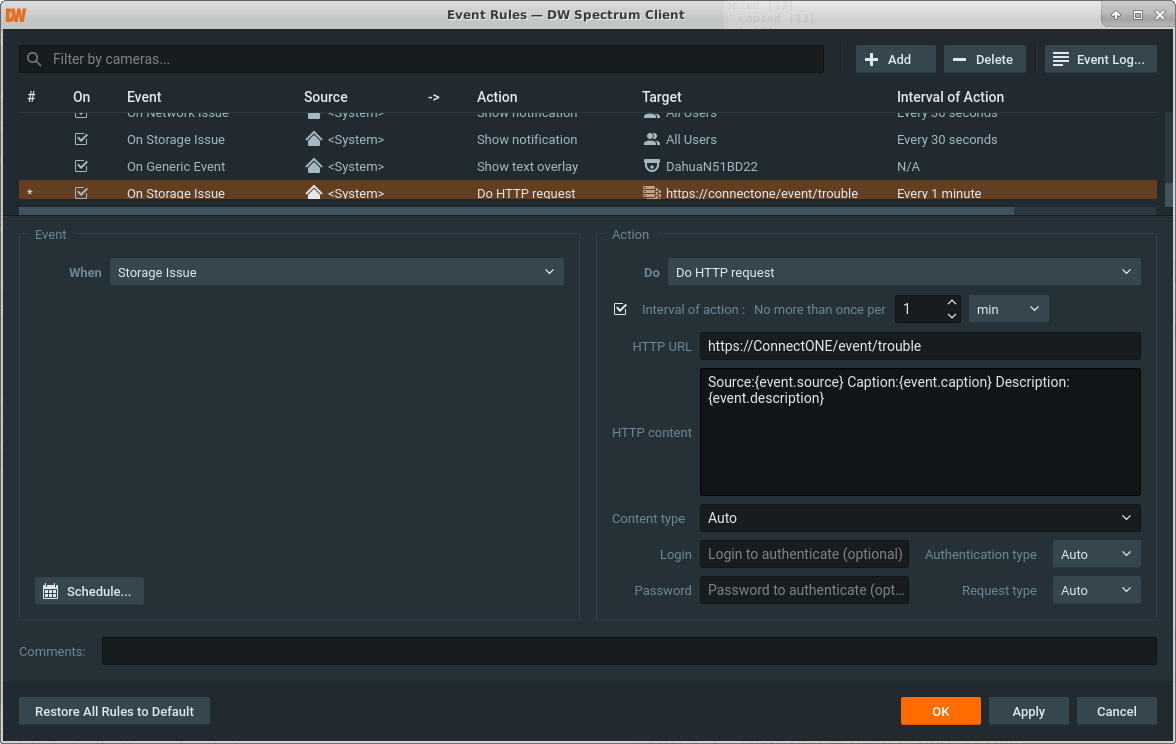Open the When event type dropdown
Screen dimensions: 1176x744
pyautogui.click(x=336, y=272)
